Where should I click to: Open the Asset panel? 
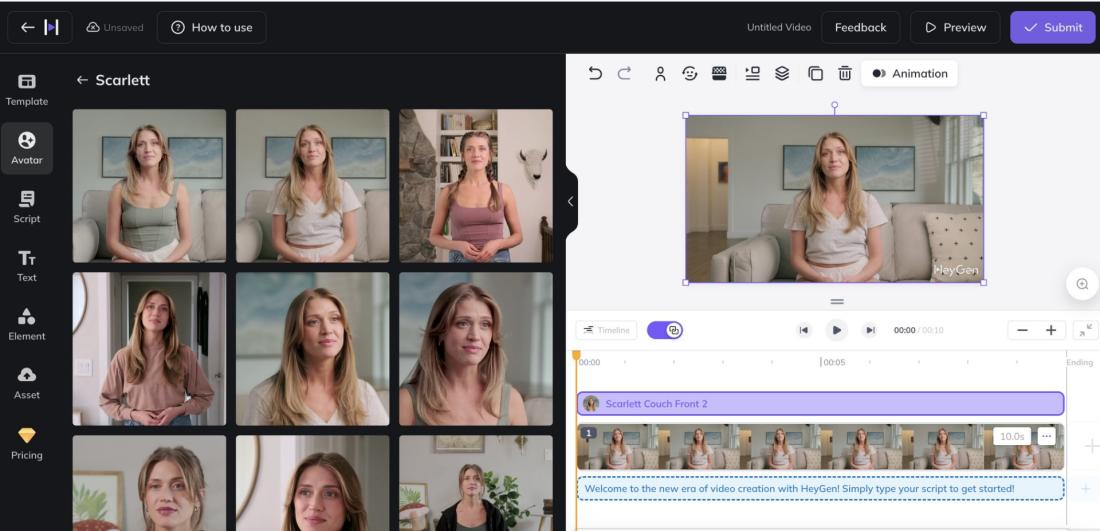[x=27, y=383]
